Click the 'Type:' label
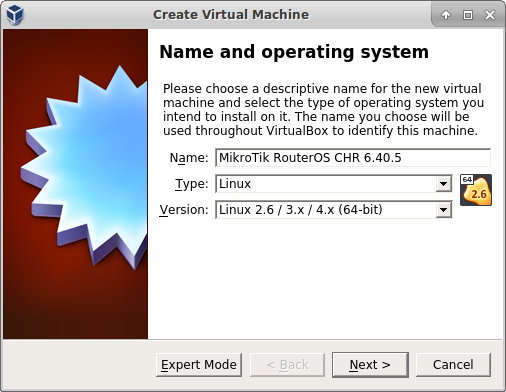Viewport: 506px width, 392px height. [192, 184]
